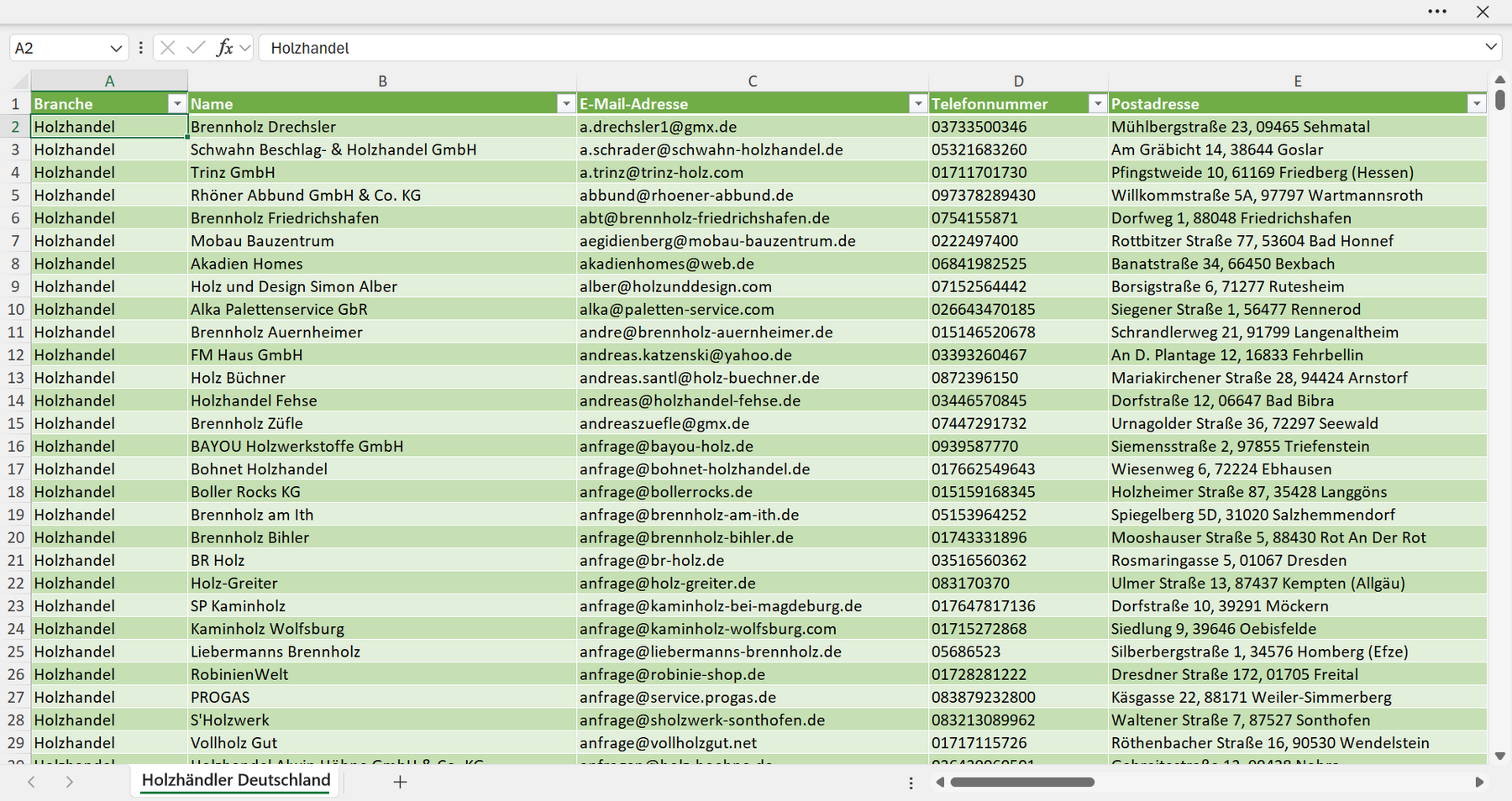Select column A header
This screenshot has height=801, width=1512.
[109, 81]
